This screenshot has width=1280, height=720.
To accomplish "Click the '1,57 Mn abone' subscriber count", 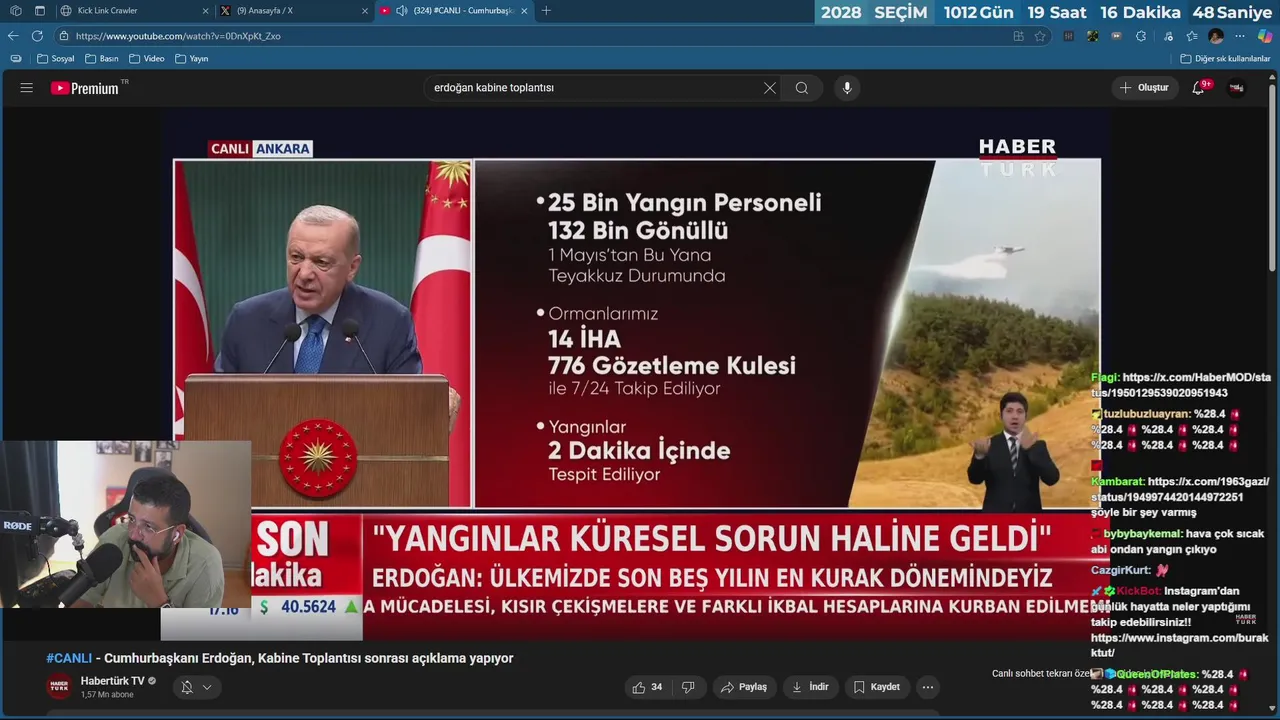I will tap(107, 695).
